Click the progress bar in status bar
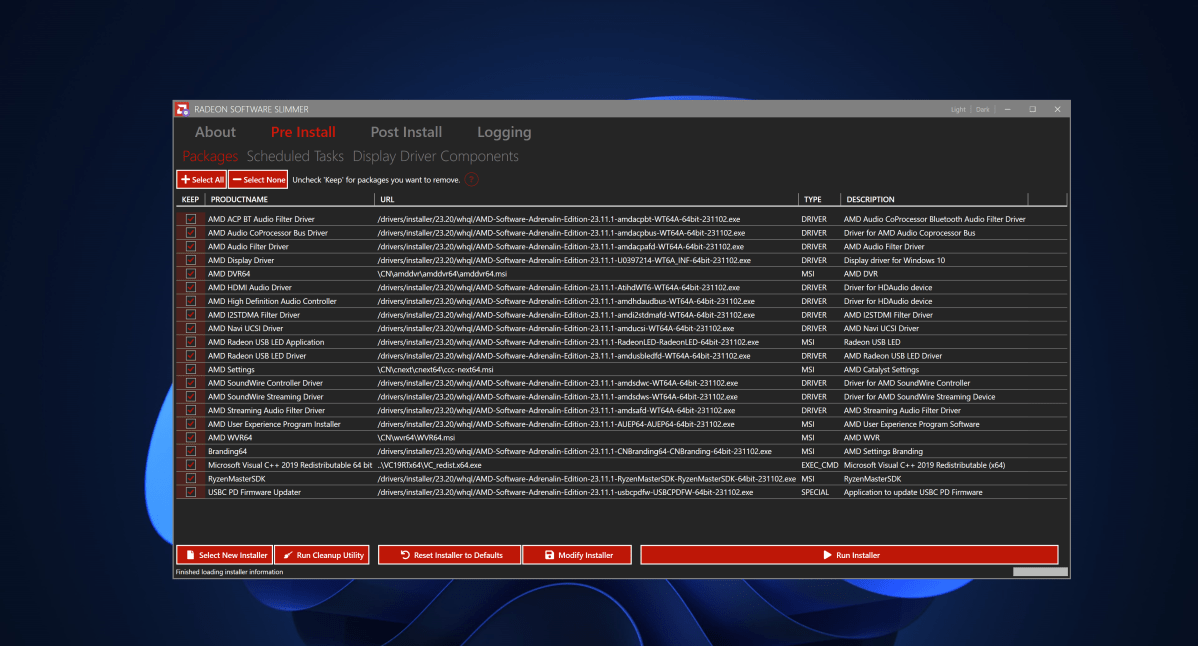Screen dimensions: 1198x646 click(1040, 572)
